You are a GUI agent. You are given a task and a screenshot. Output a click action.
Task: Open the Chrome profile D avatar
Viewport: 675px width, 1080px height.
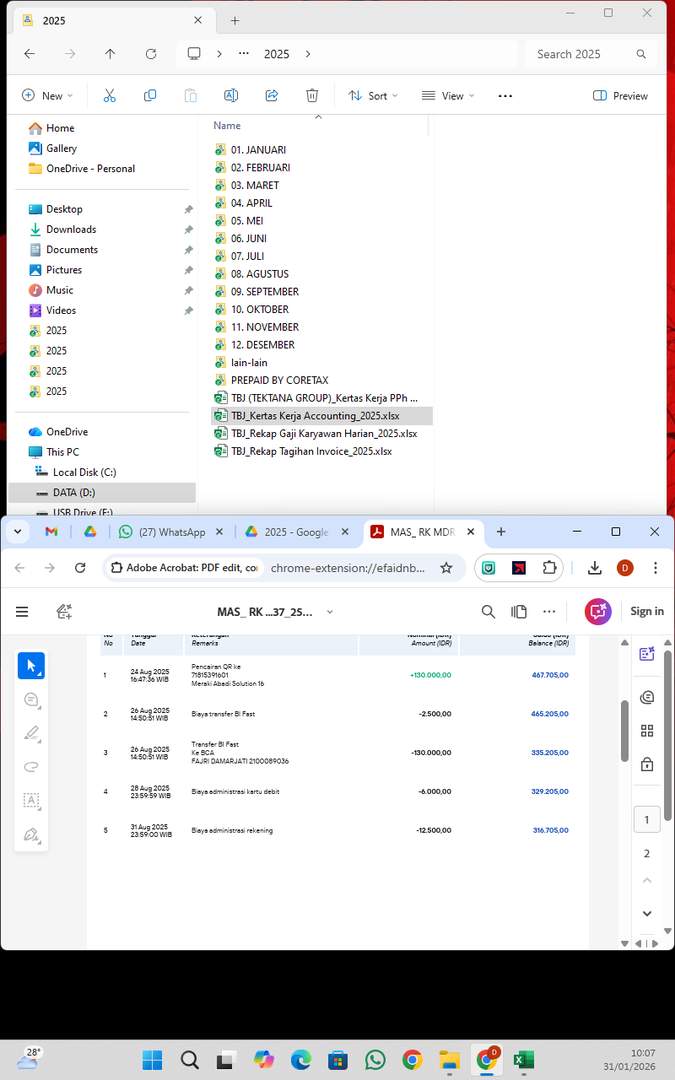point(625,568)
